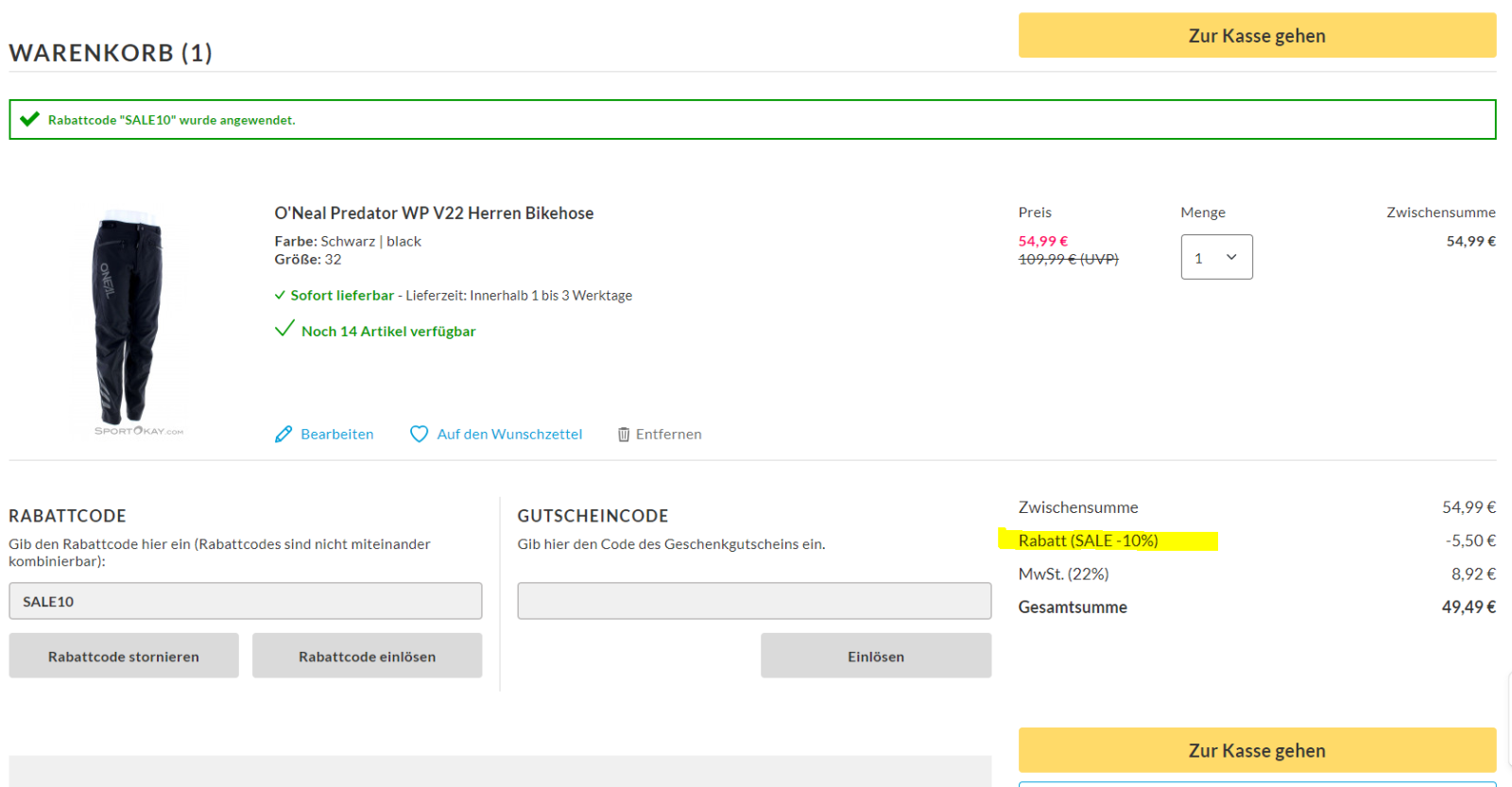Click the trash can icon to remove item
This screenshot has width=1512, height=787.
624,435
